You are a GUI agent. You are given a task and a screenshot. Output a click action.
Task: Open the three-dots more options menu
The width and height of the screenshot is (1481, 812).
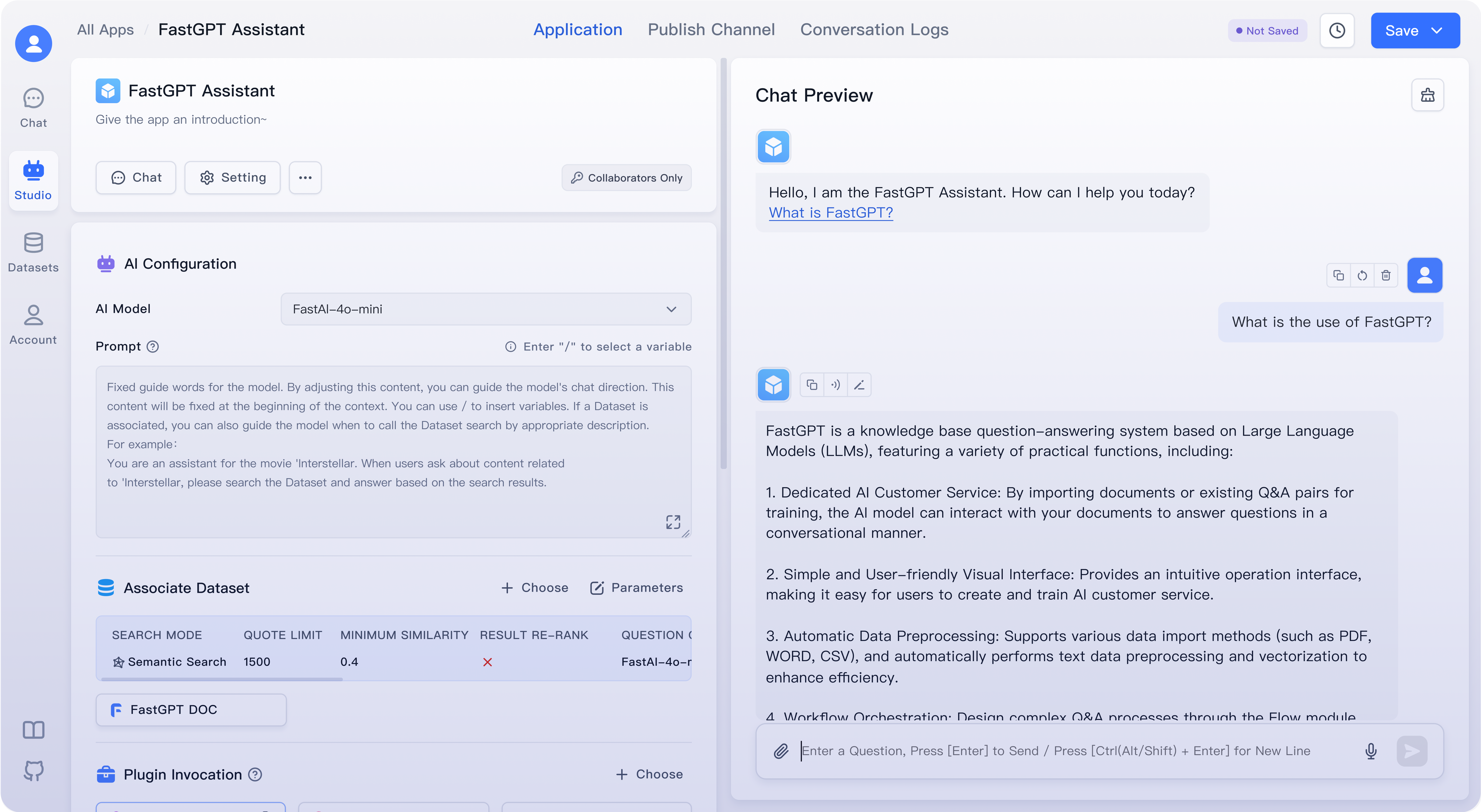(305, 178)
